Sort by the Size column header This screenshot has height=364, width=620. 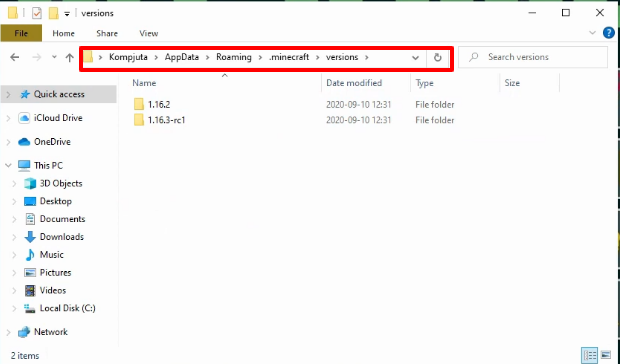pos(512,83)
